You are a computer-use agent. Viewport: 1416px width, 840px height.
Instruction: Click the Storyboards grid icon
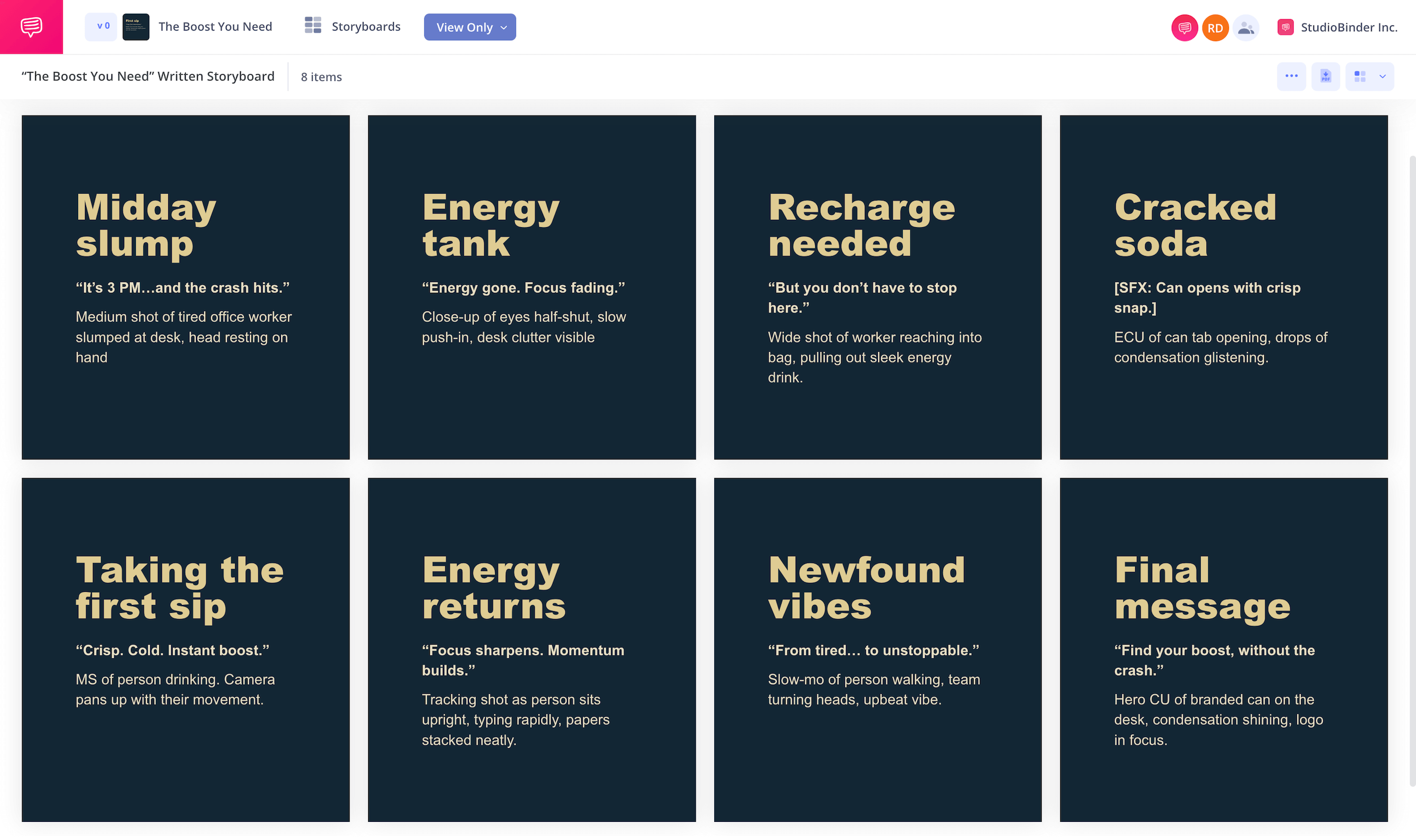313,25
